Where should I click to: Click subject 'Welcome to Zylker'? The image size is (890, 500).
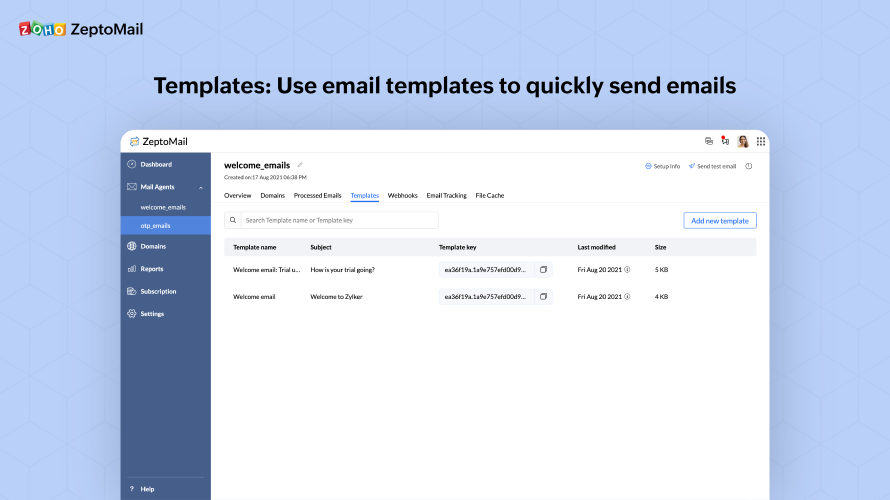(336, 296)
